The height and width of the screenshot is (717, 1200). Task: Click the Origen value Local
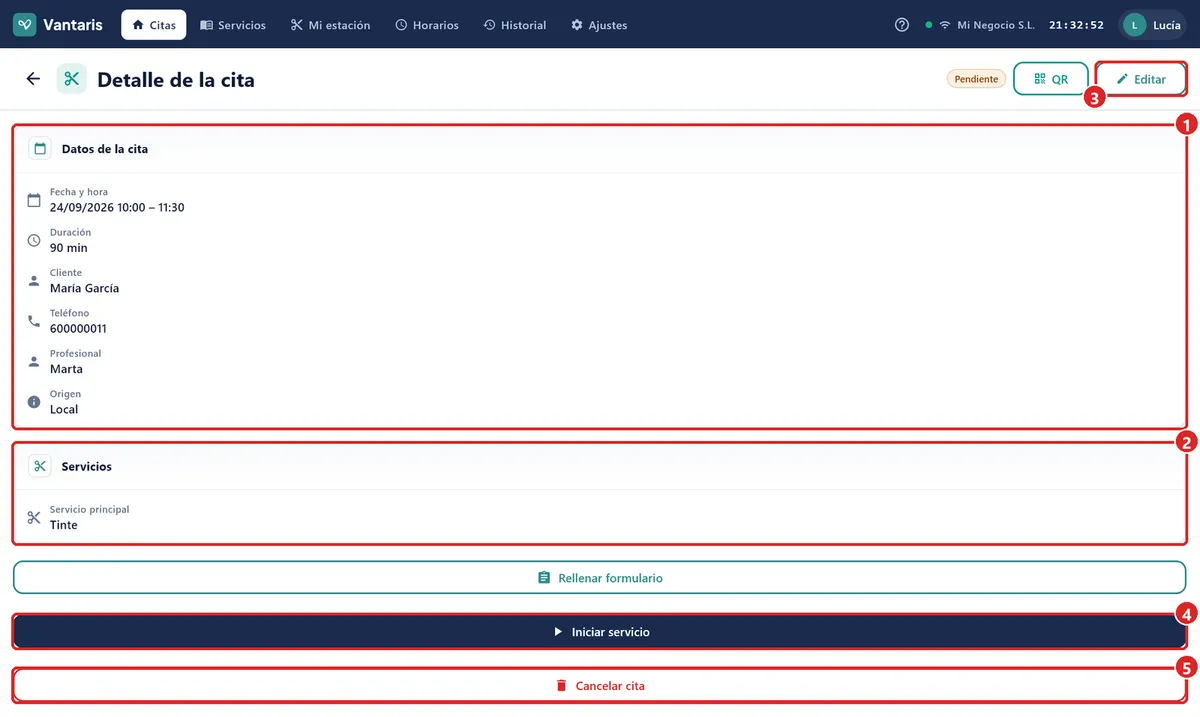coord(64,409)
